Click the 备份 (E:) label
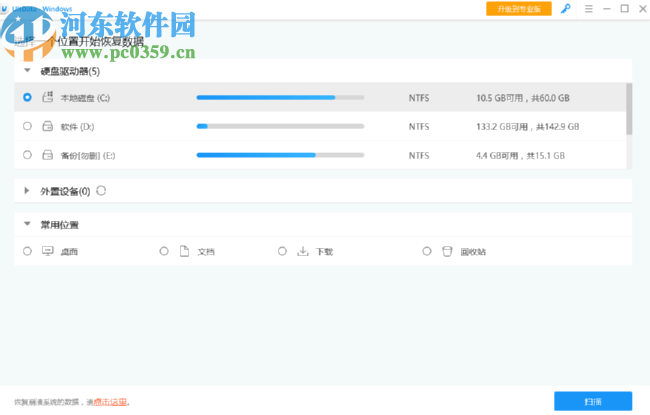 click(x=88, y=156)
